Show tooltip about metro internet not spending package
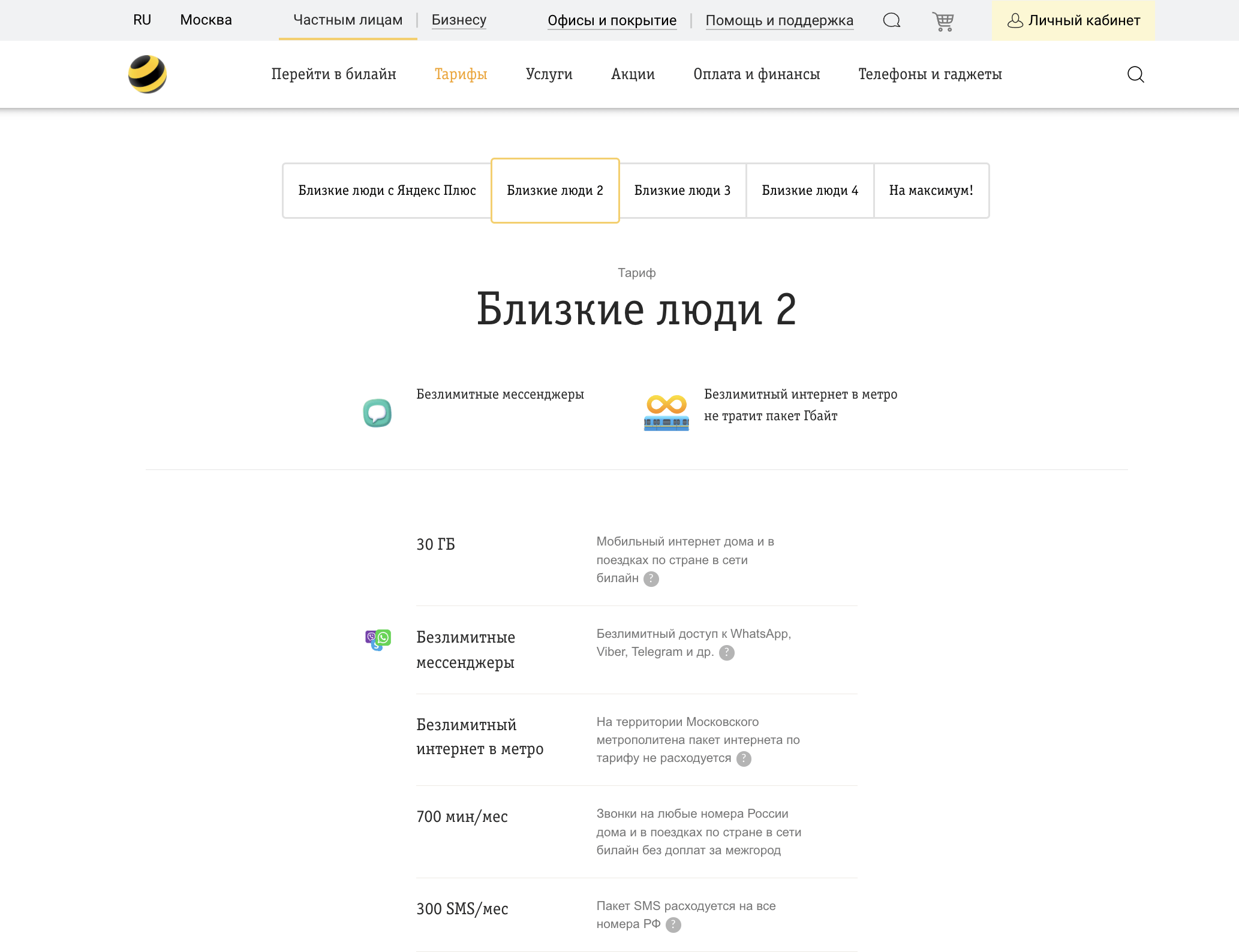1239x952 pixels. coord(744,759)
